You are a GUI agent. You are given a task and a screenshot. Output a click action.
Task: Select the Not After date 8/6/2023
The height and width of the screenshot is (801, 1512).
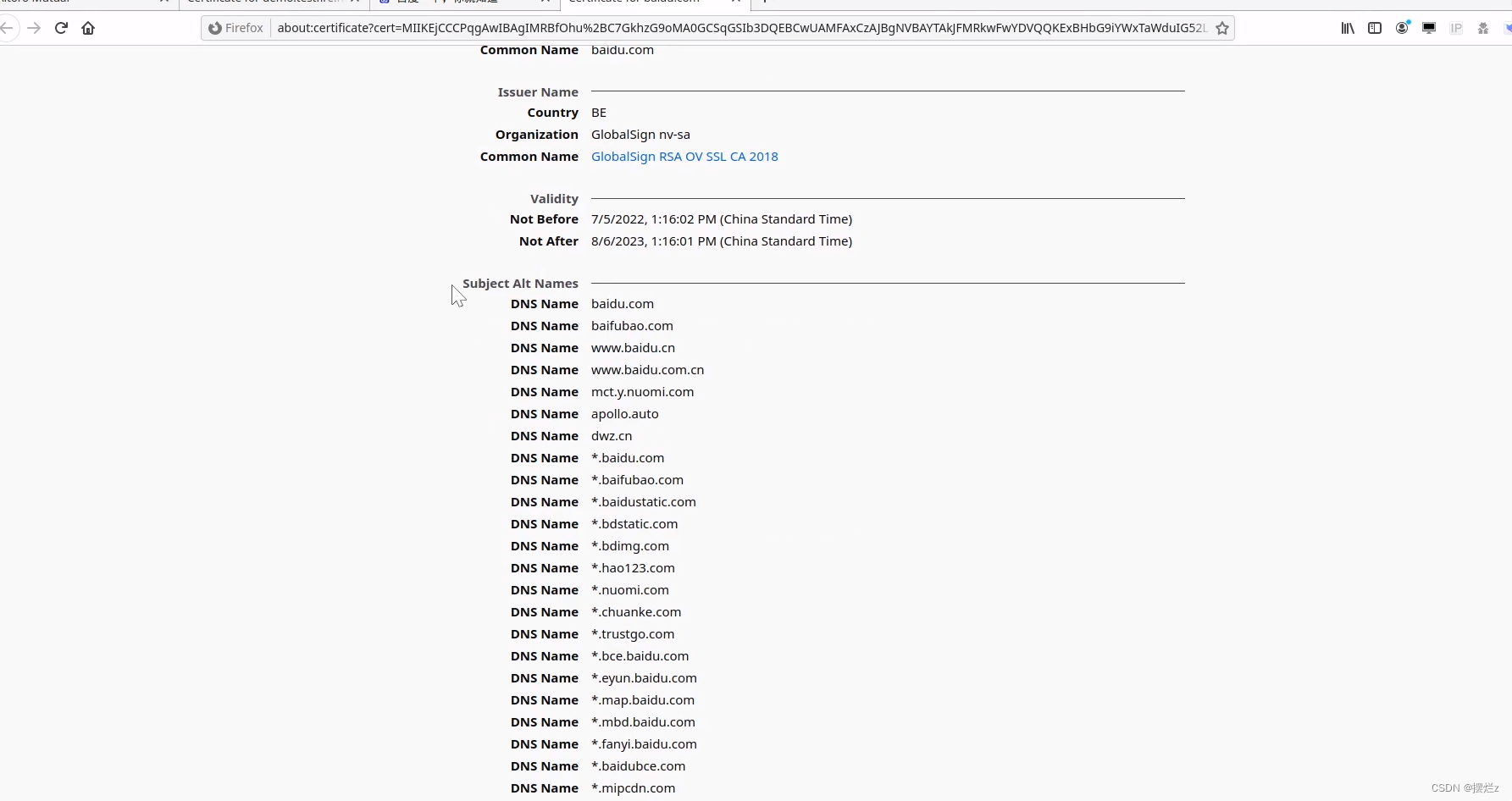click(x=722, y=241)
